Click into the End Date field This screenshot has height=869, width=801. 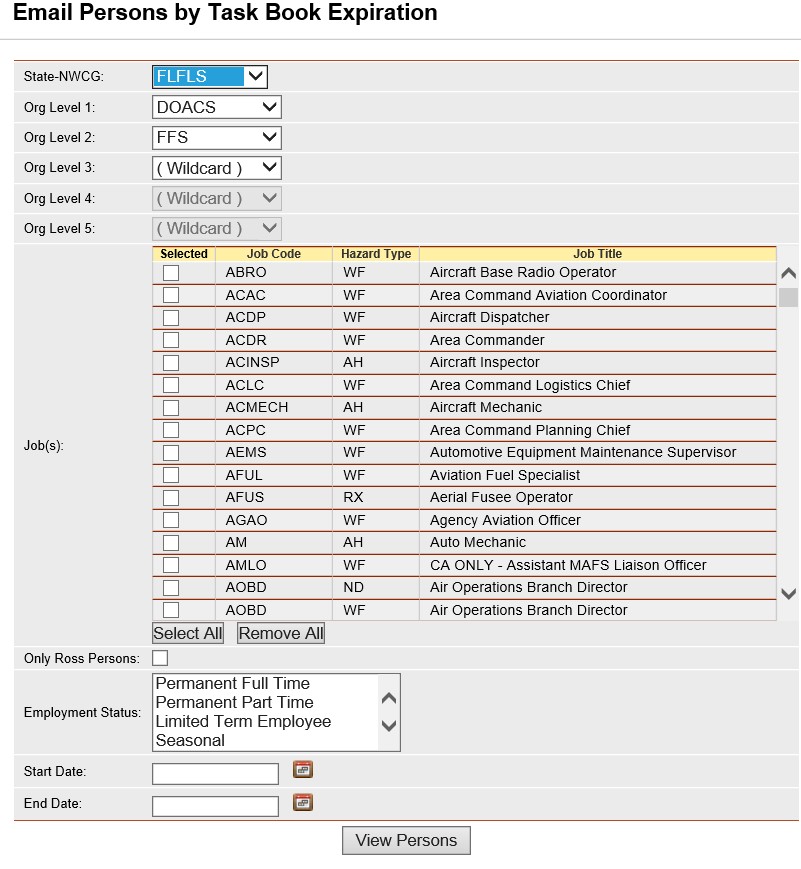point(216,806)
